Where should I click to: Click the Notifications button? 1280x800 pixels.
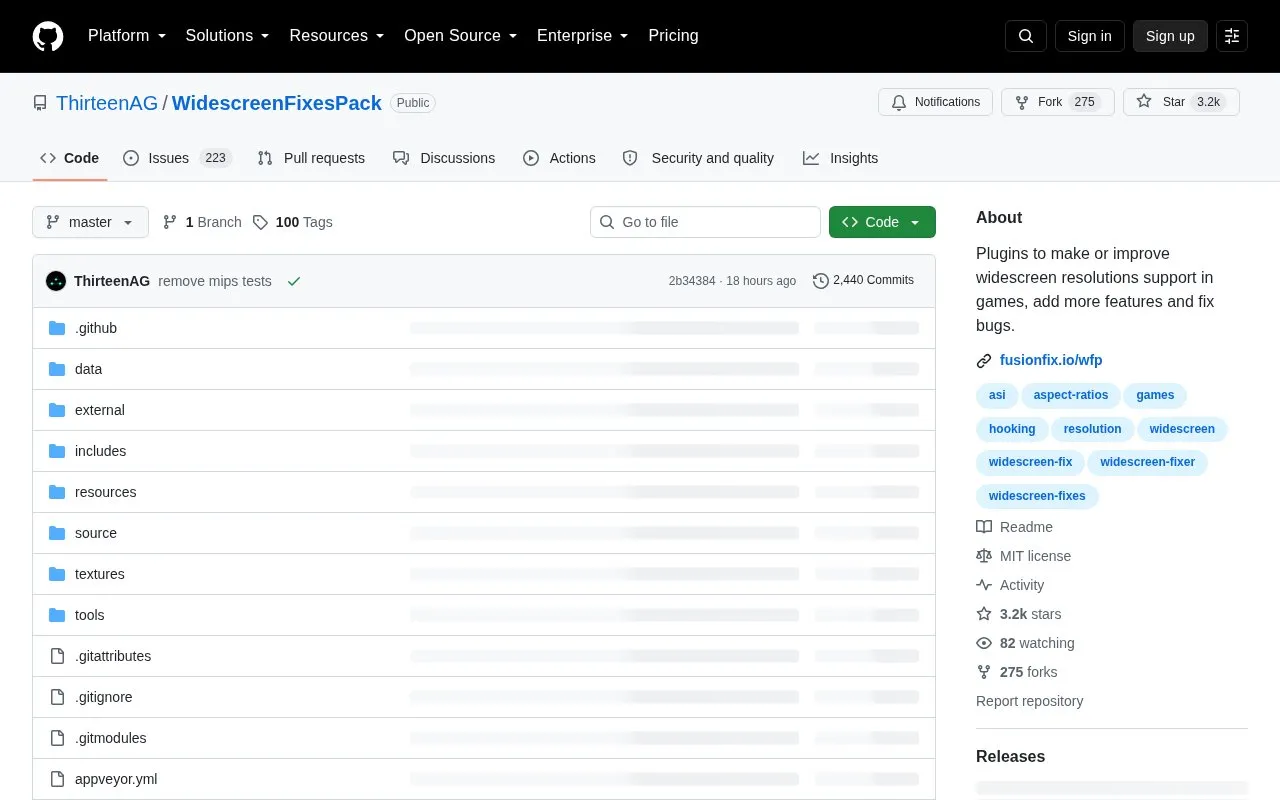click(x=935, y=102)
